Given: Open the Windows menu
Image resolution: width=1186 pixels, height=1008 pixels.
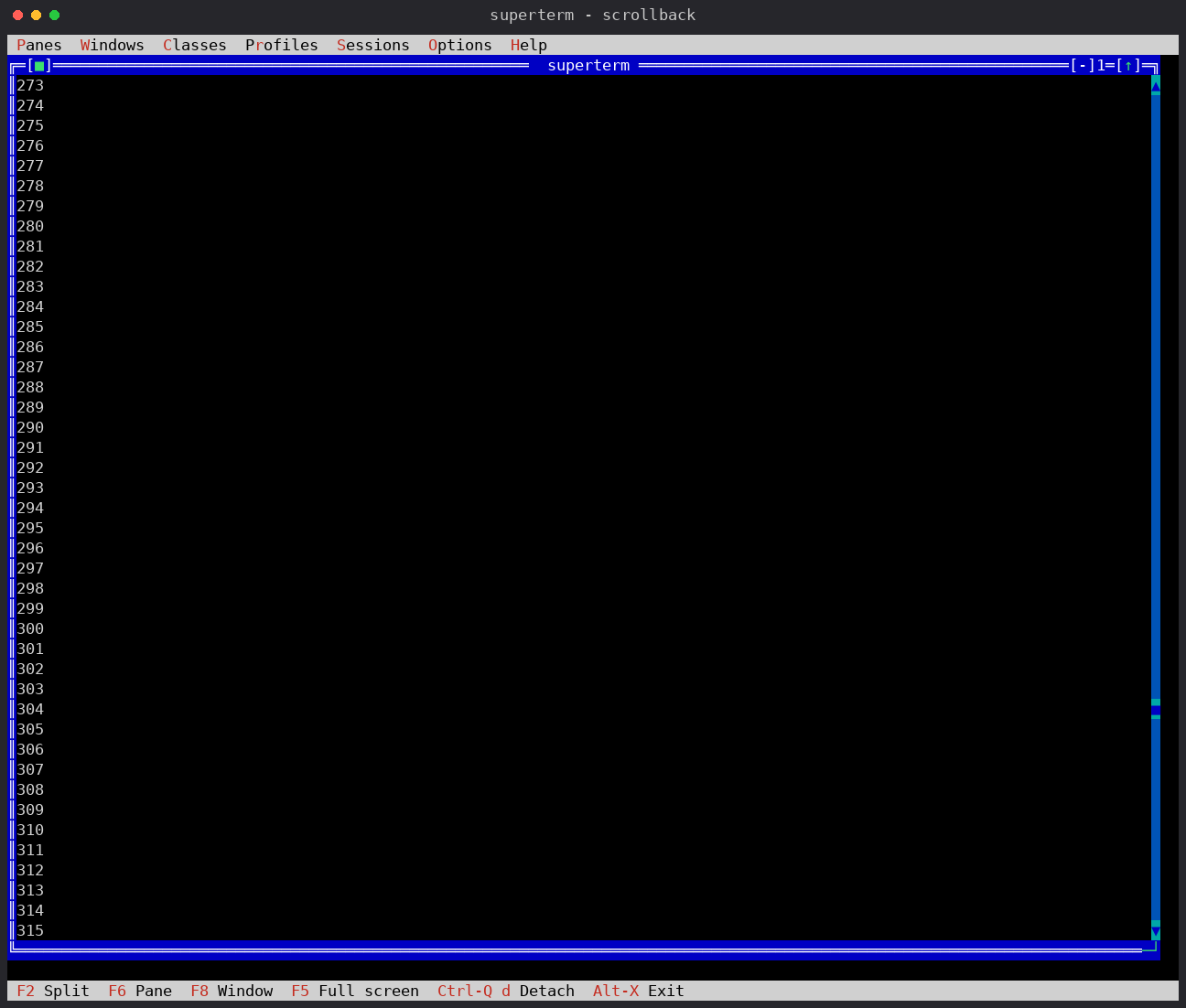Looking at the screenshot, I should click(x=113, y=45).
